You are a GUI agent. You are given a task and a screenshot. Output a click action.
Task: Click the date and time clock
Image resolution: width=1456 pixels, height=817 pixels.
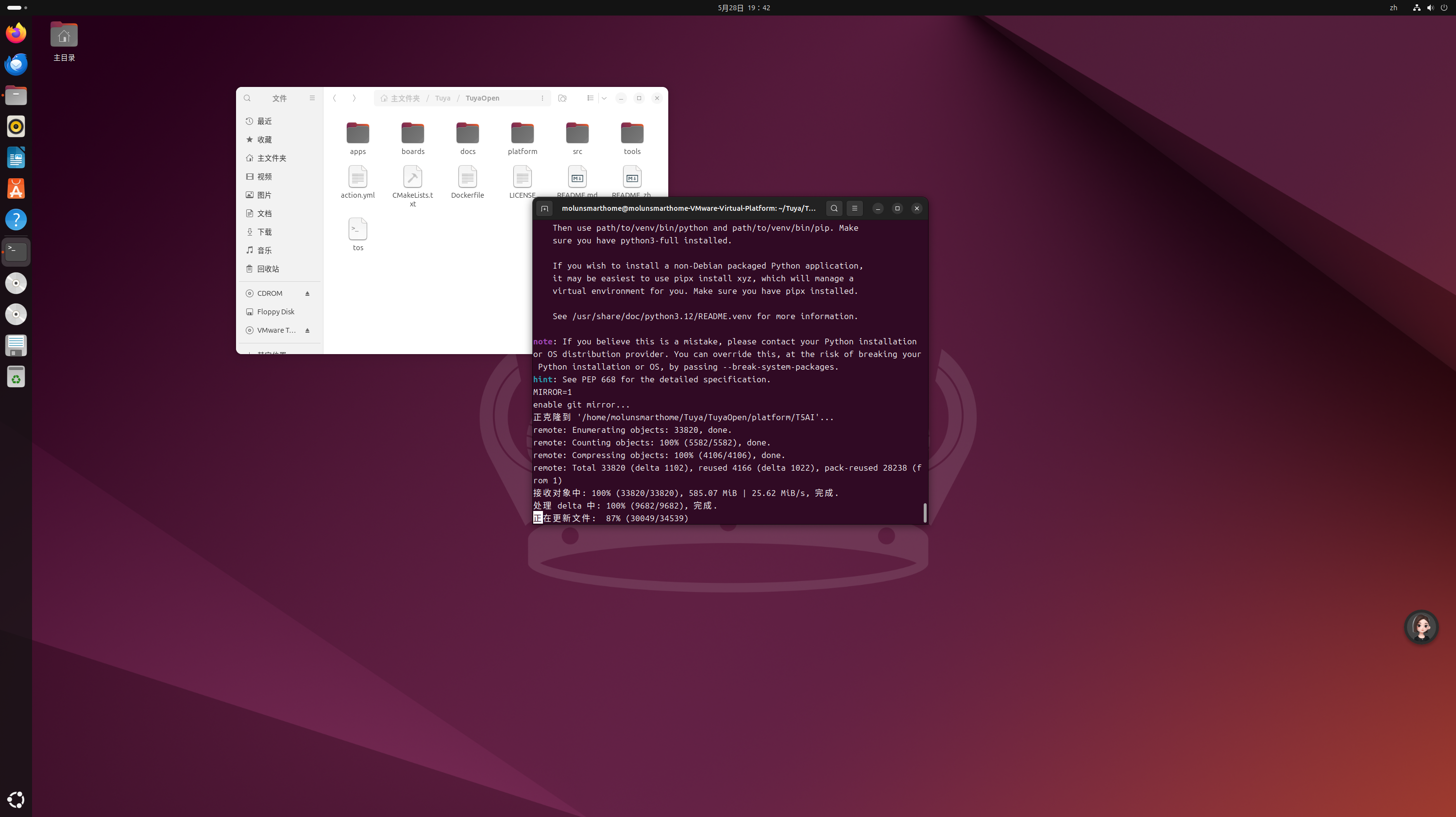pos(743,8)
